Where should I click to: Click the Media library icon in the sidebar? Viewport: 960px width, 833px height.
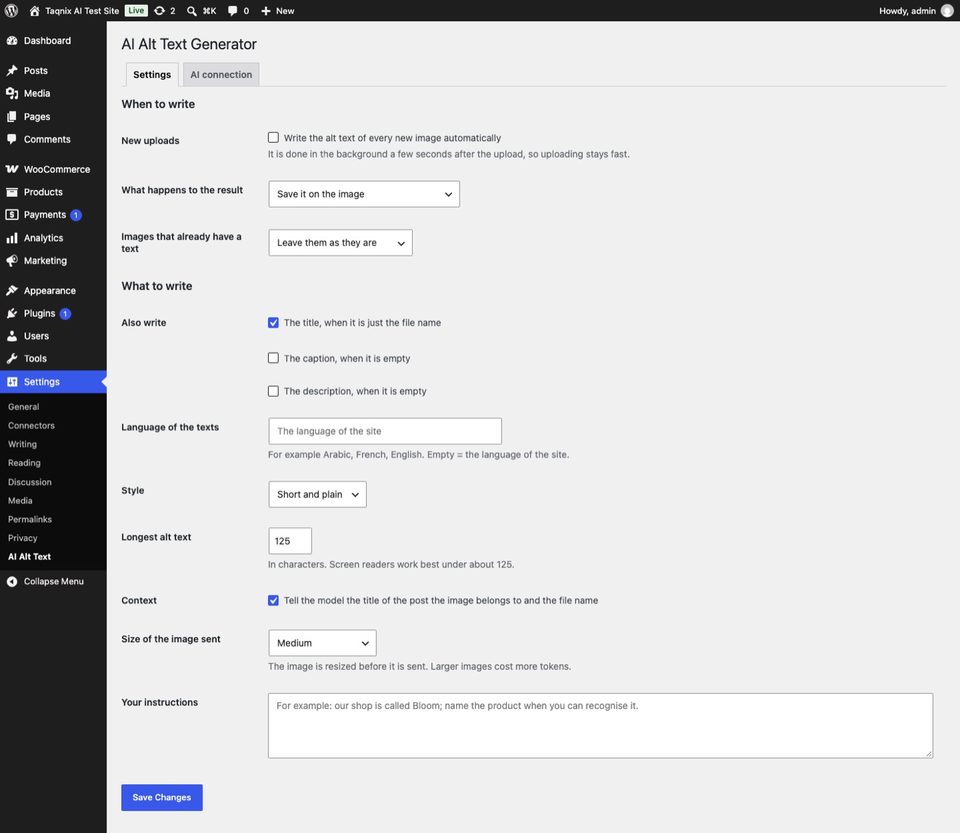click(x=12, y=93)
